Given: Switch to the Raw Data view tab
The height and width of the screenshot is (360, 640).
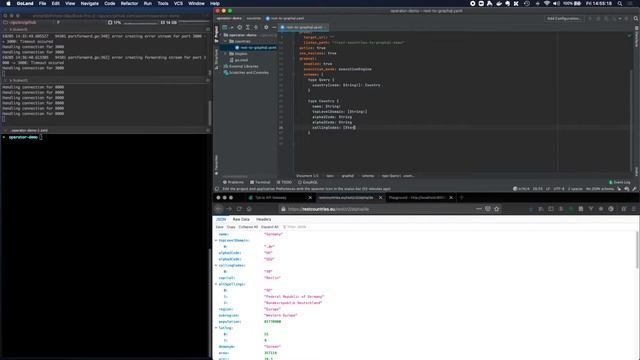Looking at the screenshot, I should [x=241, y=219].
